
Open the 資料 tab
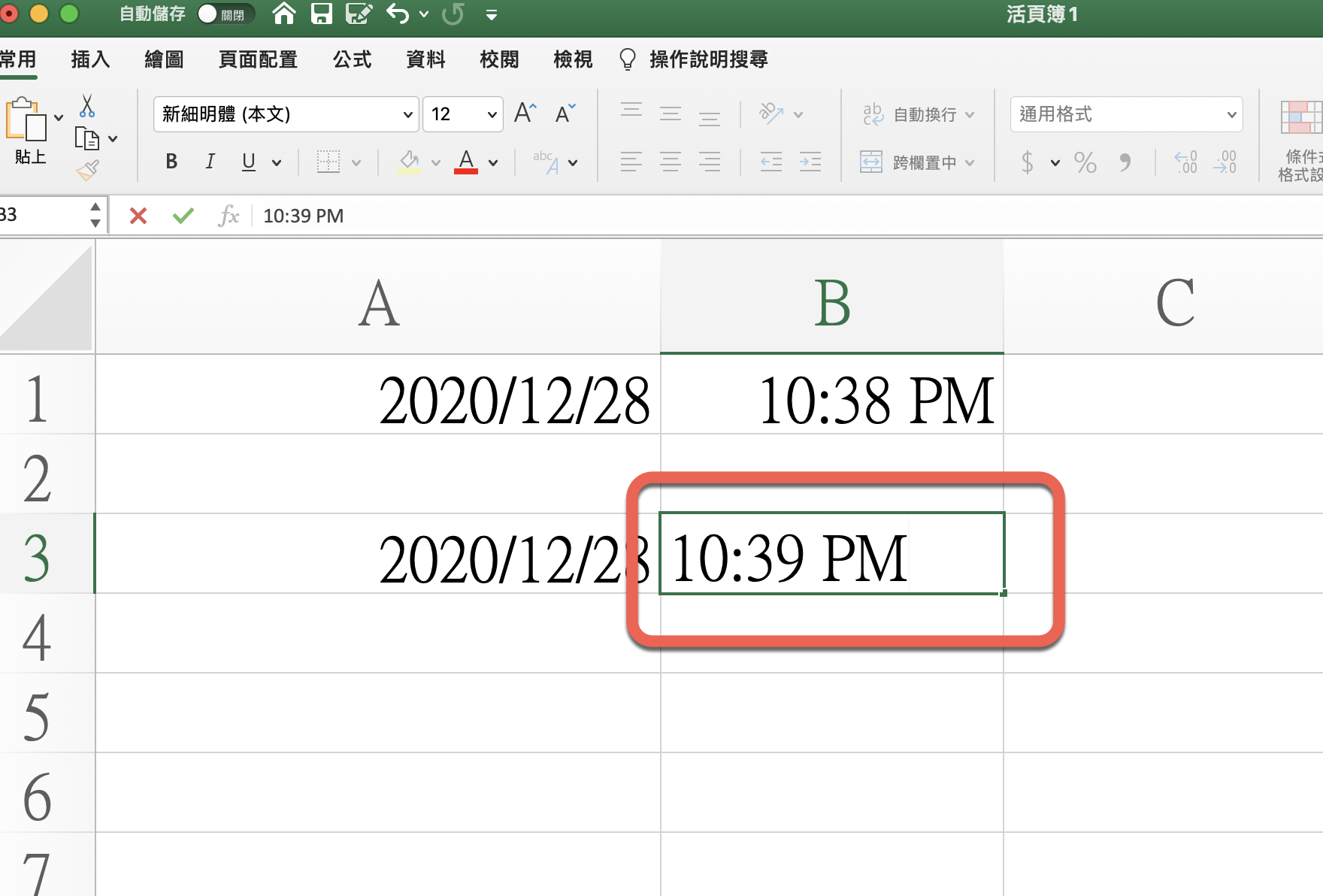tap(425, 59)
